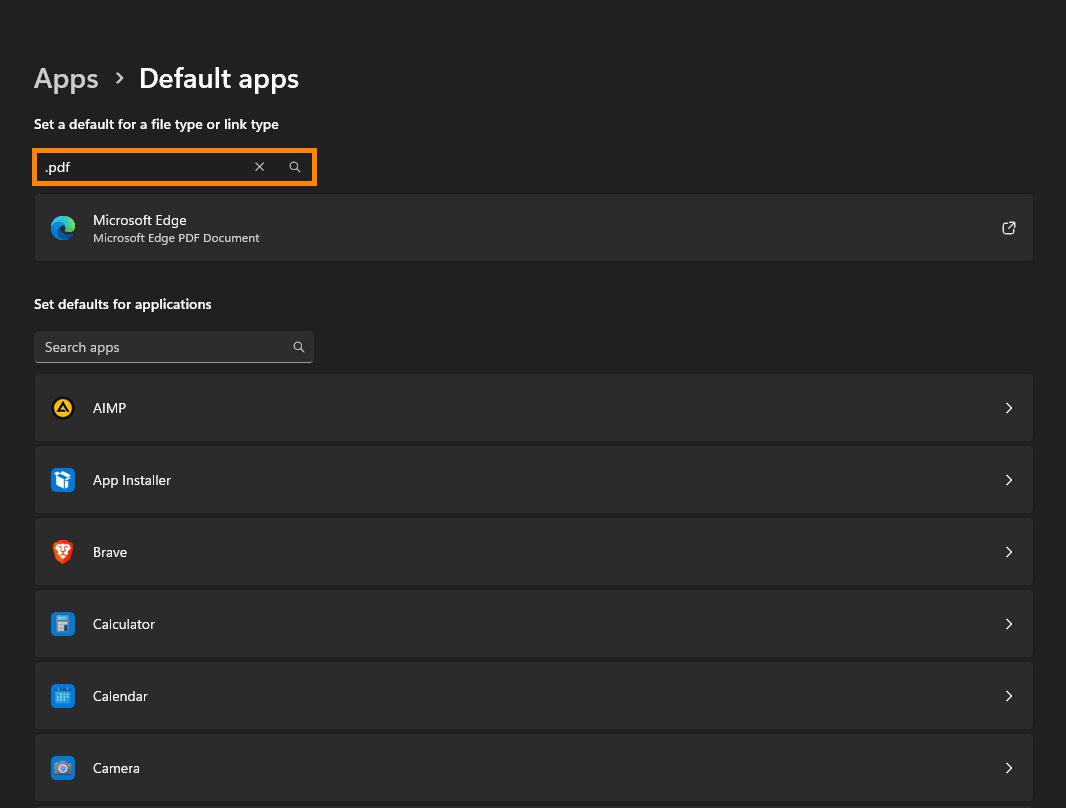This screenshot has width=1066, height=808.
Task: Open Brave default settings
Action: (534, 552)
